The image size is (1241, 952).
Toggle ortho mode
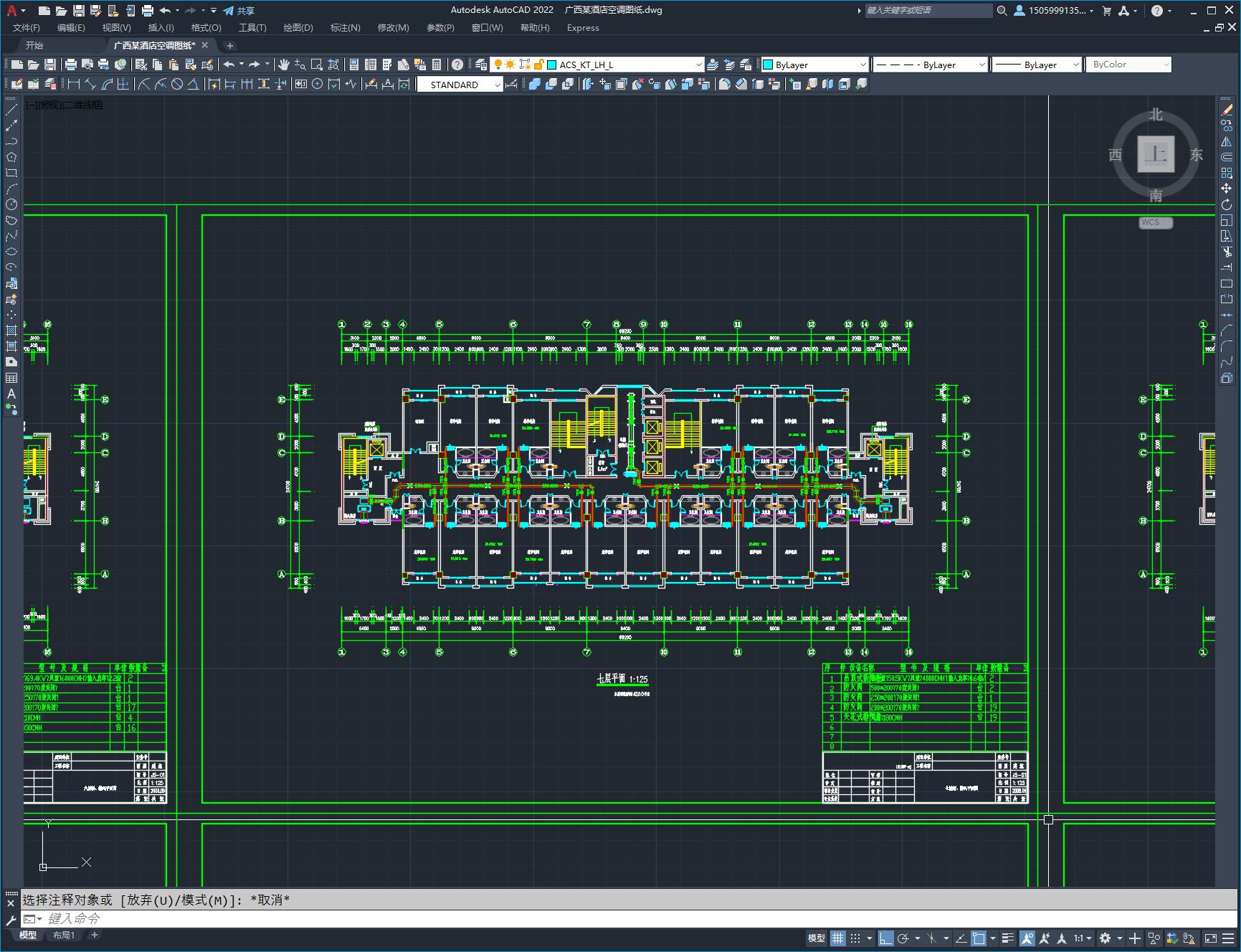(x=886, y=938)
